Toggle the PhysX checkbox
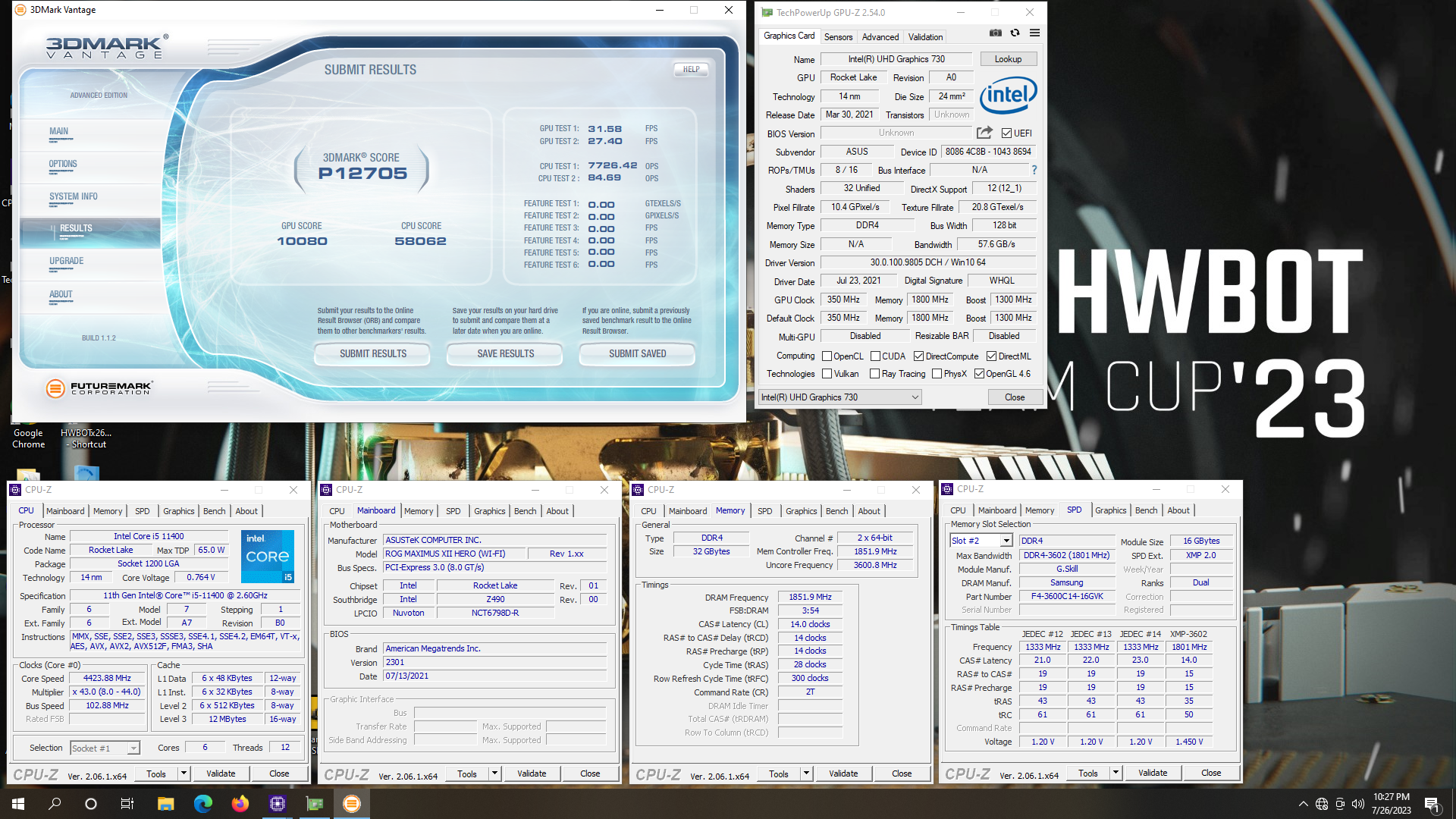The image size is (1456, 819). (937, 374)
